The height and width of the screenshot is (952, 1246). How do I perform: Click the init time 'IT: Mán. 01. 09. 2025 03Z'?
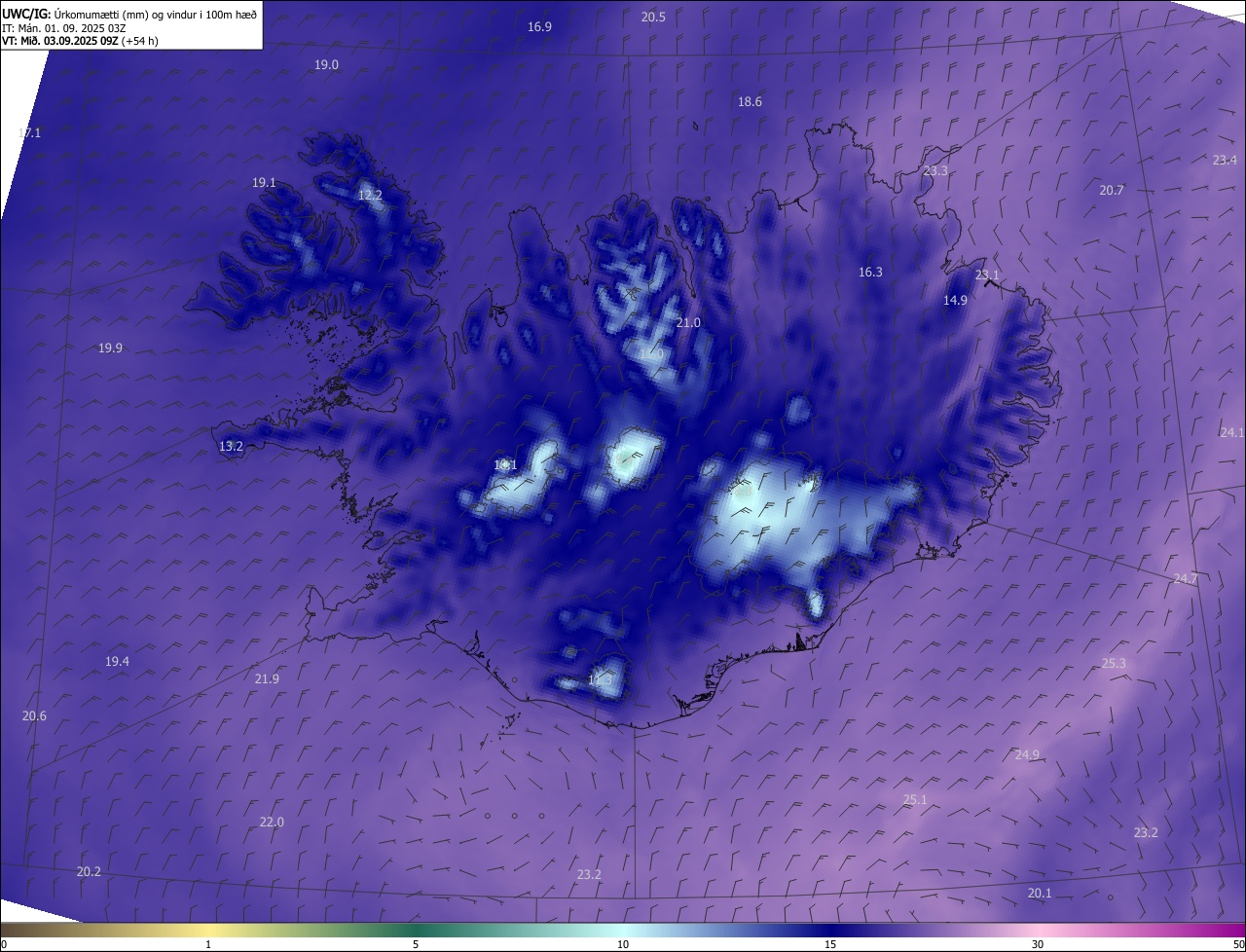65,27
